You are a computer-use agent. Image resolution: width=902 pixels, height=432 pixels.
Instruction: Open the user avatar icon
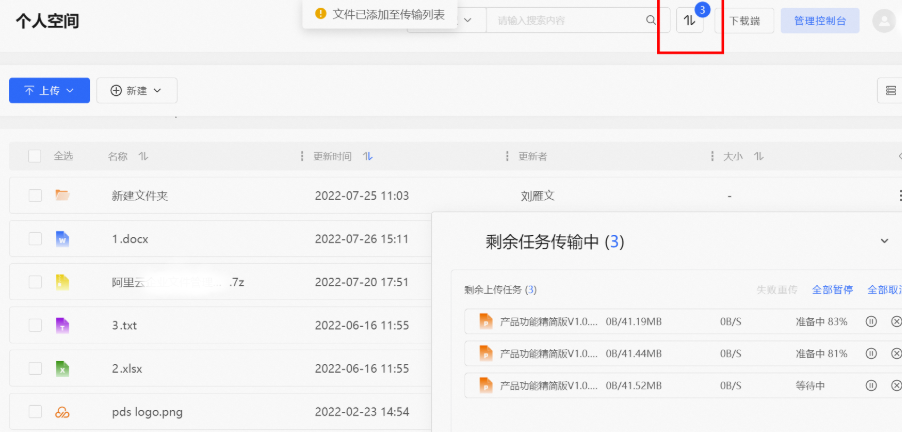(884, 21)
